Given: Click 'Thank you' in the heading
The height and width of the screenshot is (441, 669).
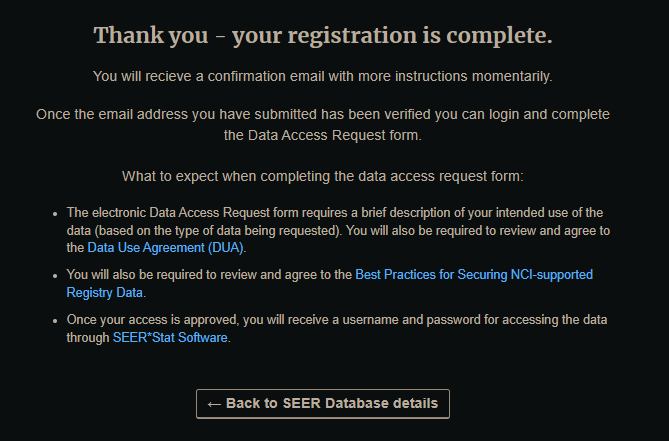Looking at the screenshot, I should coord(151,36).
